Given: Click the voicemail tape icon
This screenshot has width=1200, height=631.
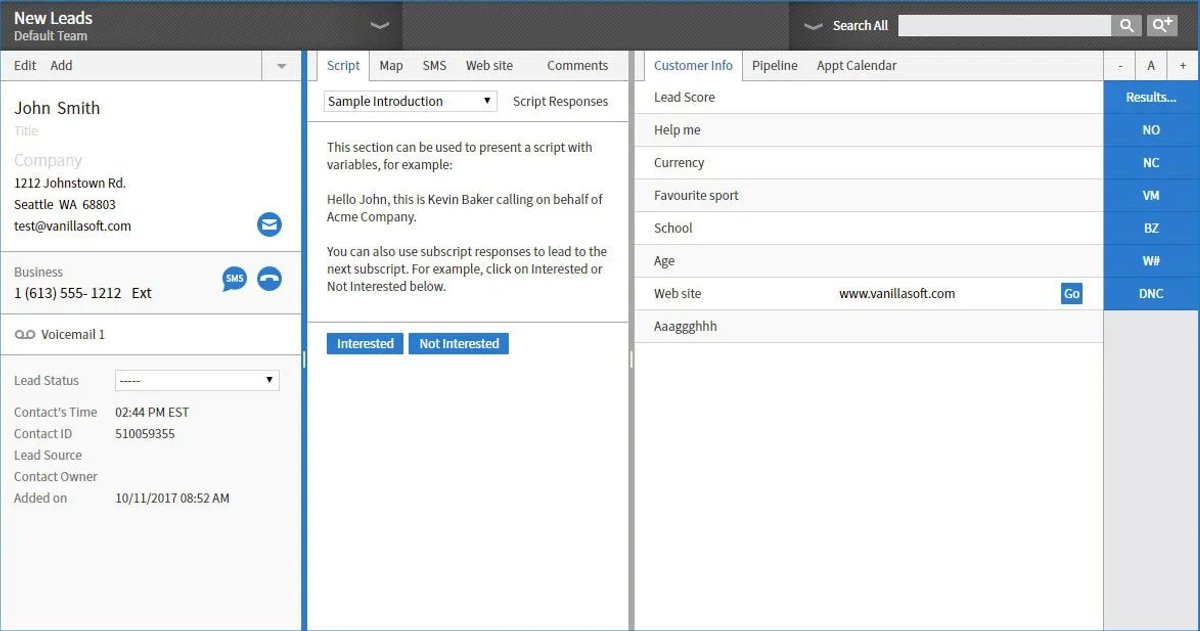Looking at the screenshot, I should point(25,335).
